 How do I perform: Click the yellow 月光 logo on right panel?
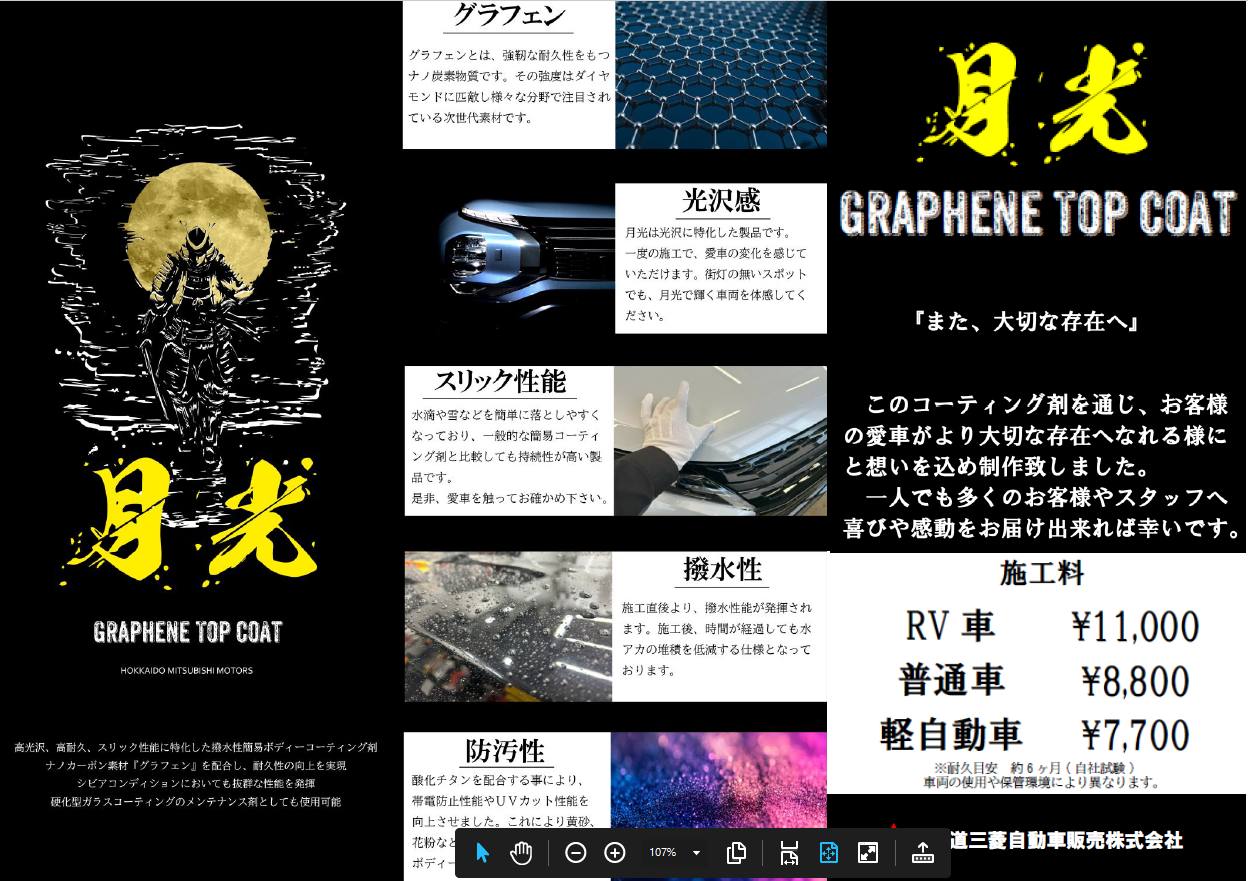click(x=1033, y=103)
